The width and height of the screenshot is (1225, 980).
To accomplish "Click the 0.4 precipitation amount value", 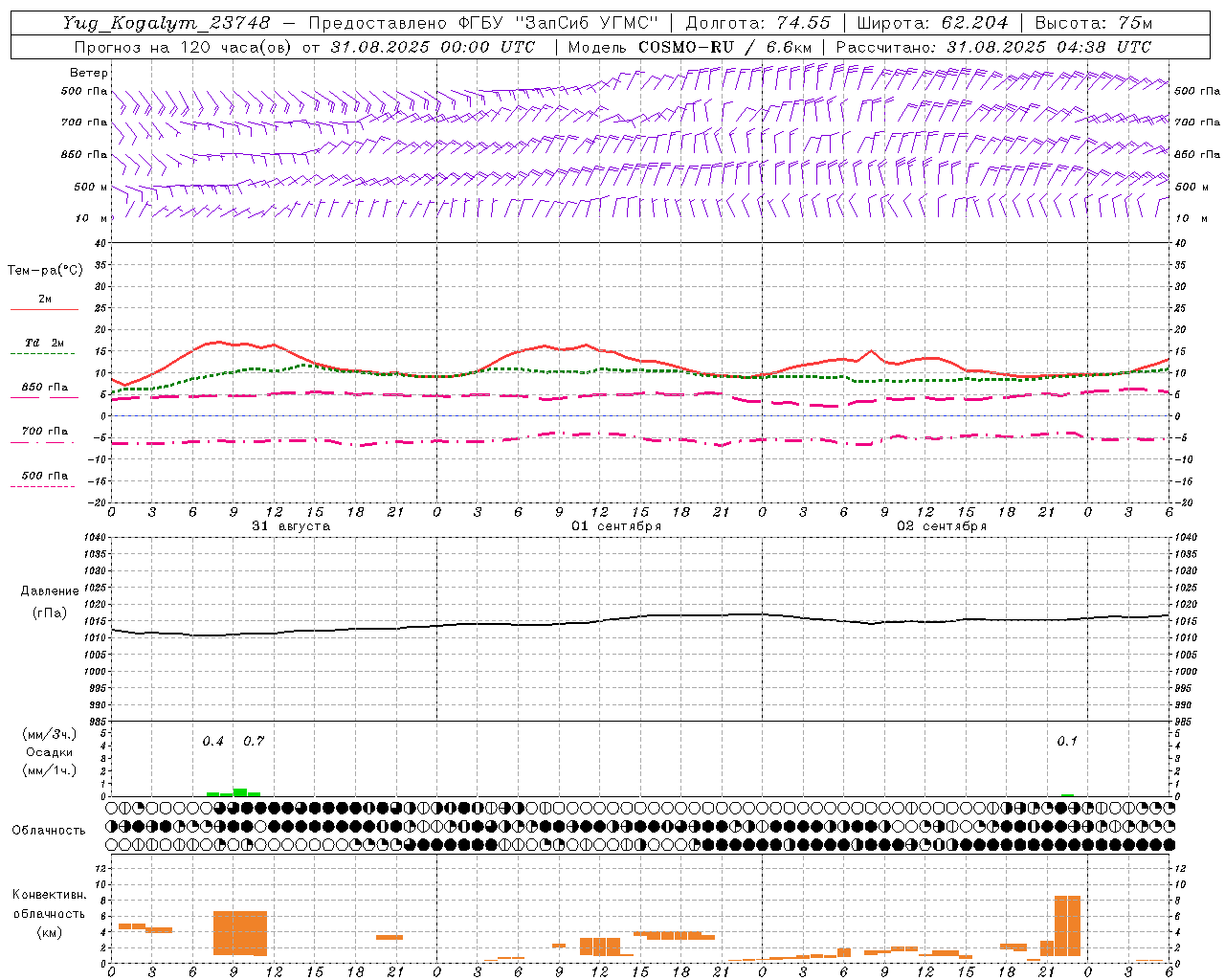I will coord(213,742).
